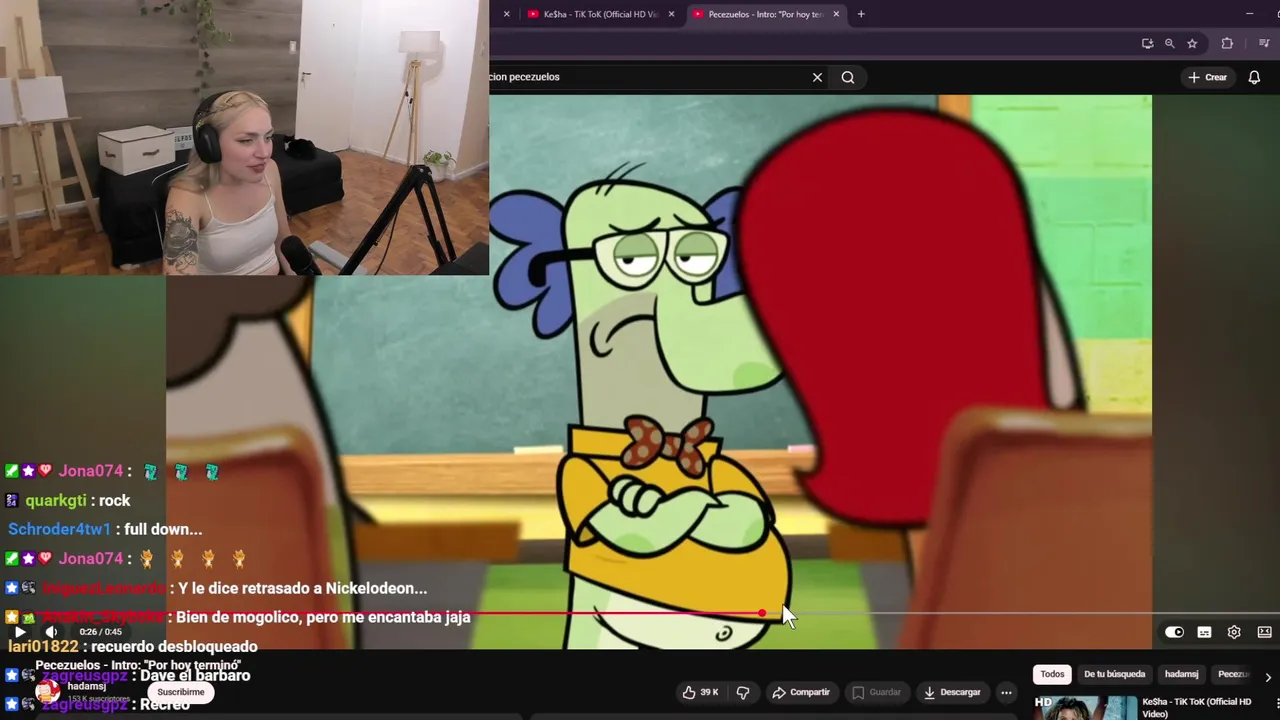Viewport: 1280px width, 720px height.
Task: Open the browser zoom magnifier icon
Action: 1169,43
